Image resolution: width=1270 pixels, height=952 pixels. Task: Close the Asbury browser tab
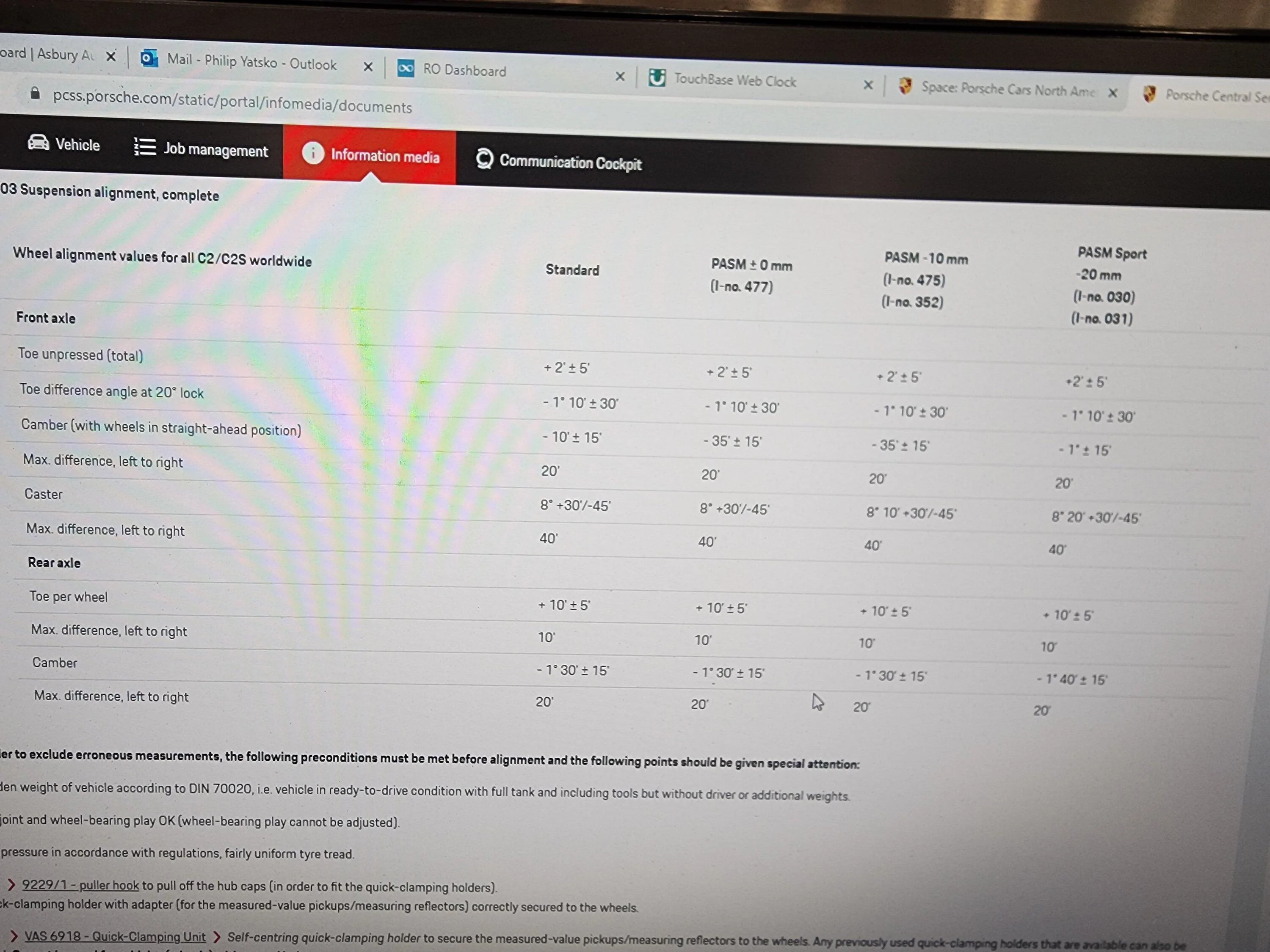[x=111, y=56]
